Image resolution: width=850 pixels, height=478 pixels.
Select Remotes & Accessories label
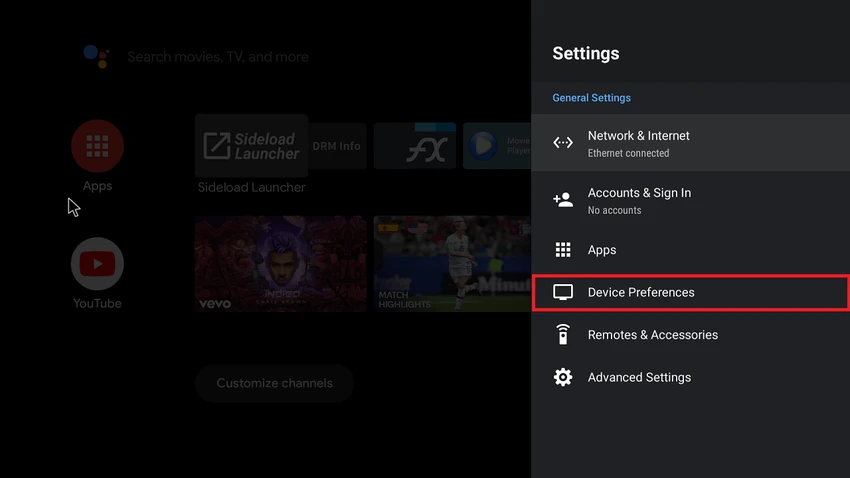click(x=653, y=335)
